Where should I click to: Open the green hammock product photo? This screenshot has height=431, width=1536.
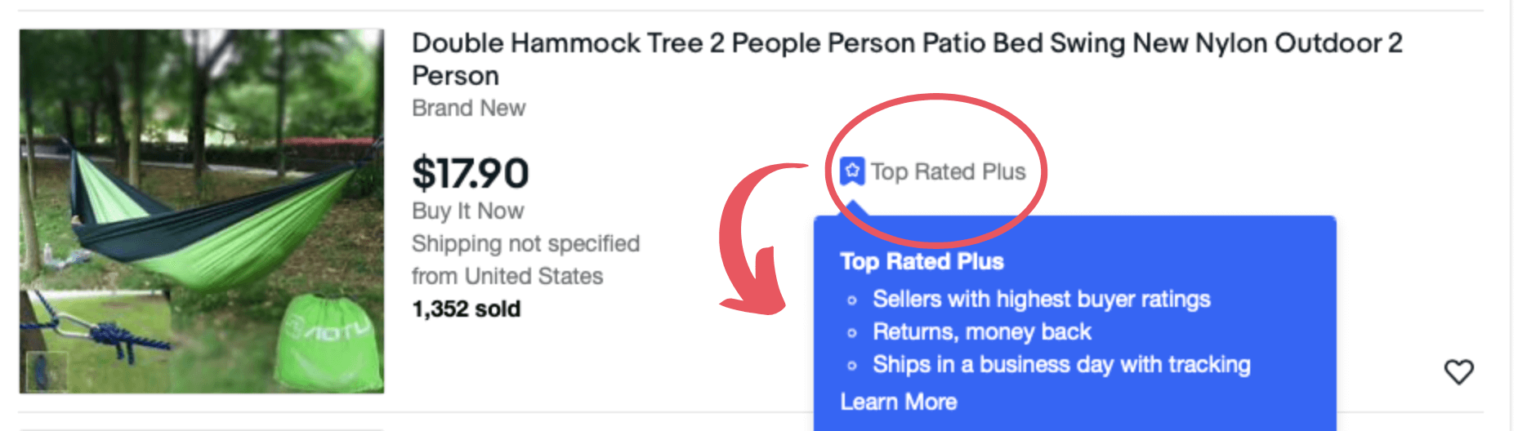(x=200, y=200)
